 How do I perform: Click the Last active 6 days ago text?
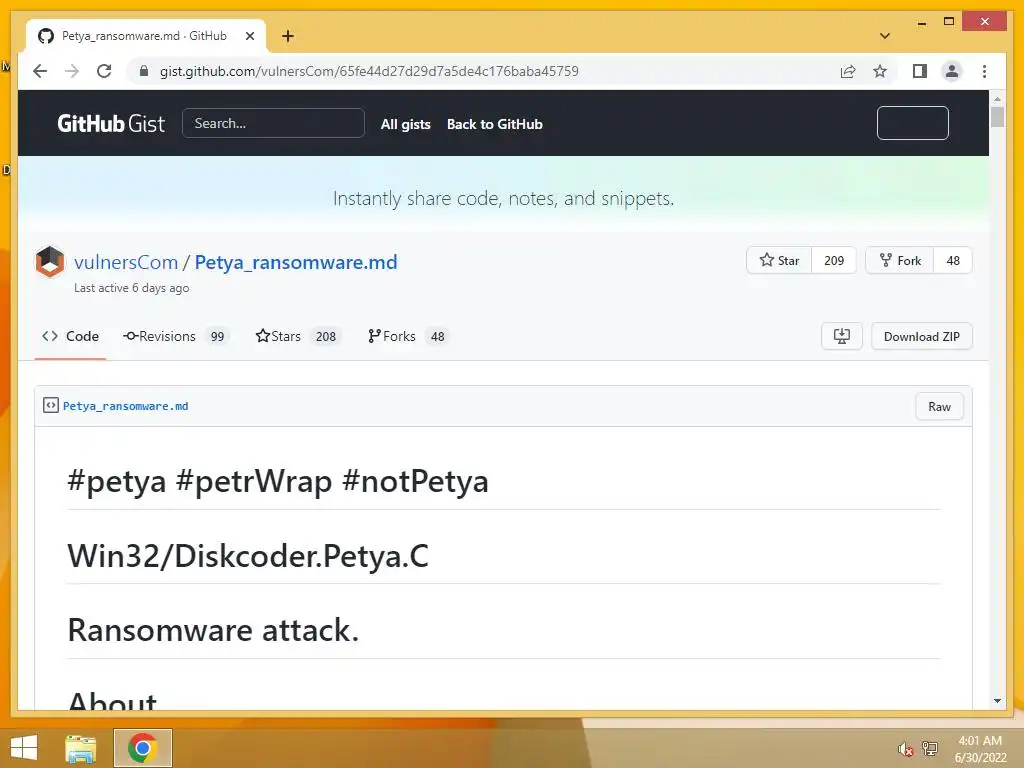[131, 288]
